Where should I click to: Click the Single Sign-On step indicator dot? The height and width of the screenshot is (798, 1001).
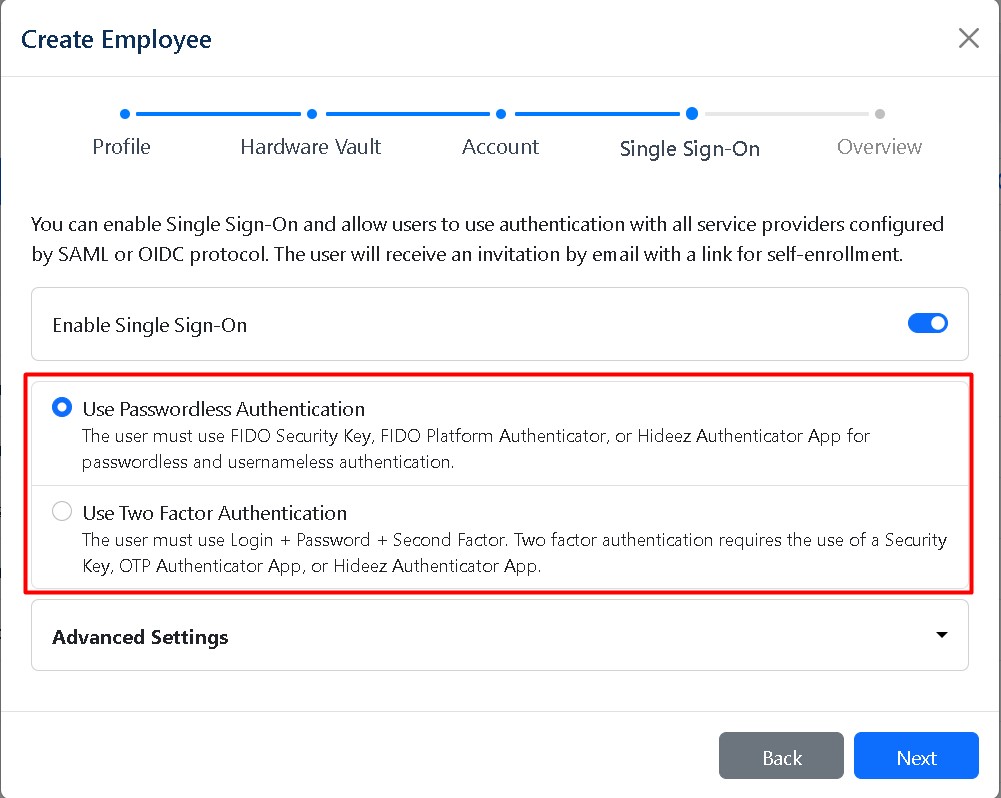(x=690, y=114)
